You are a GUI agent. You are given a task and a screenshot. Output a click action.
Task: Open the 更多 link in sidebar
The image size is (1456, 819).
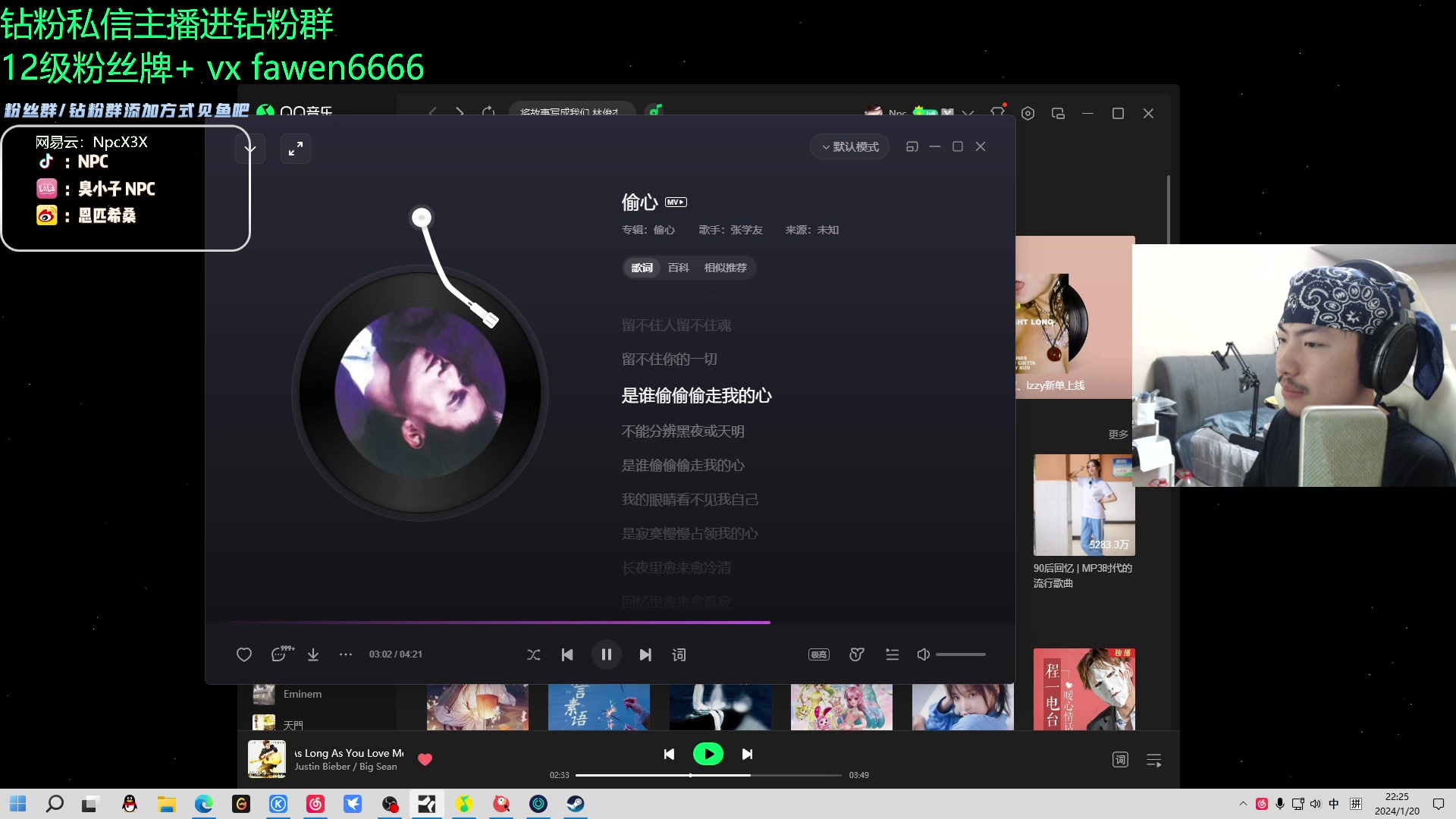tap(1118, 435)
